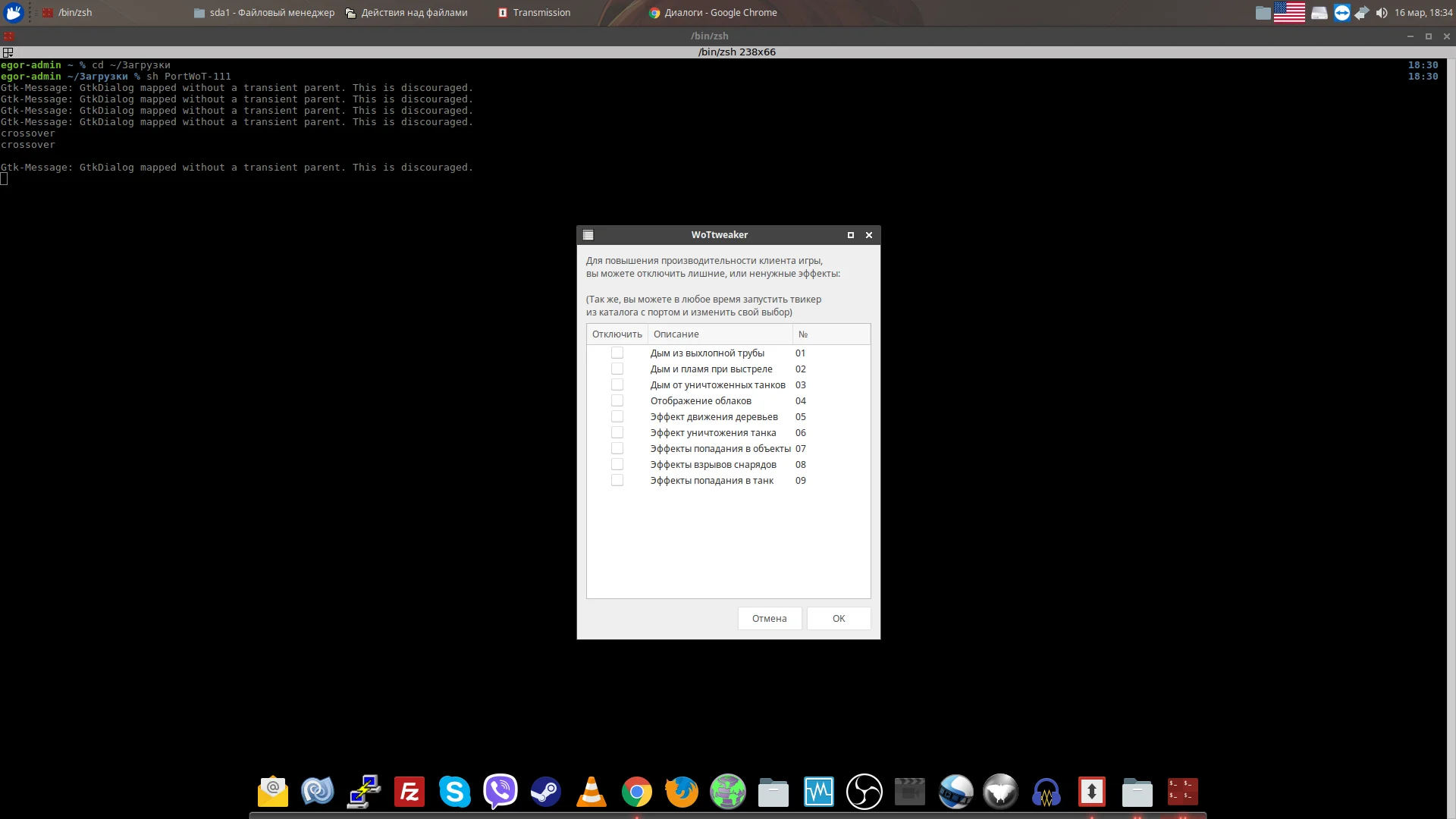Image resolution: width=1456 pixels, height=819 pixels.
Task: Tick the 'Отображение облаков' checkbox
Action: pyautogui.click(x=617, y=401)
